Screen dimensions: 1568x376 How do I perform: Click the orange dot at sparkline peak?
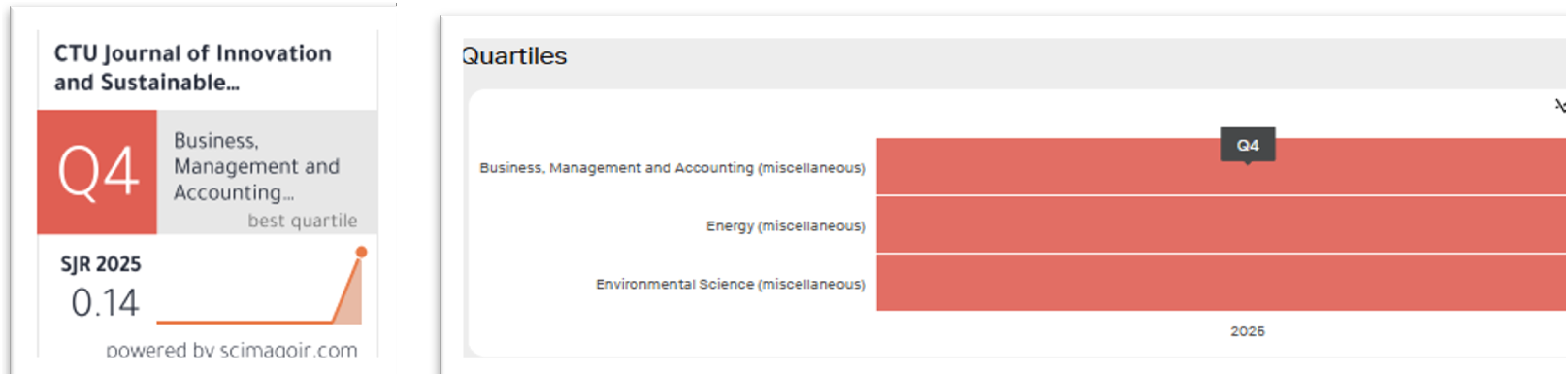pos(362,252)
